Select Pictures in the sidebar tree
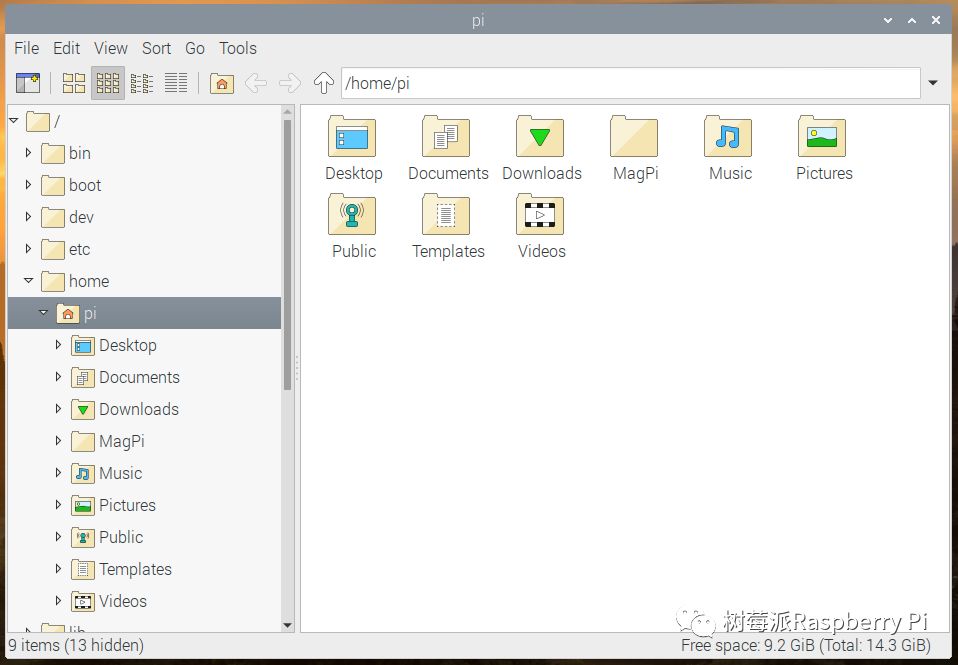 (127, 505)
